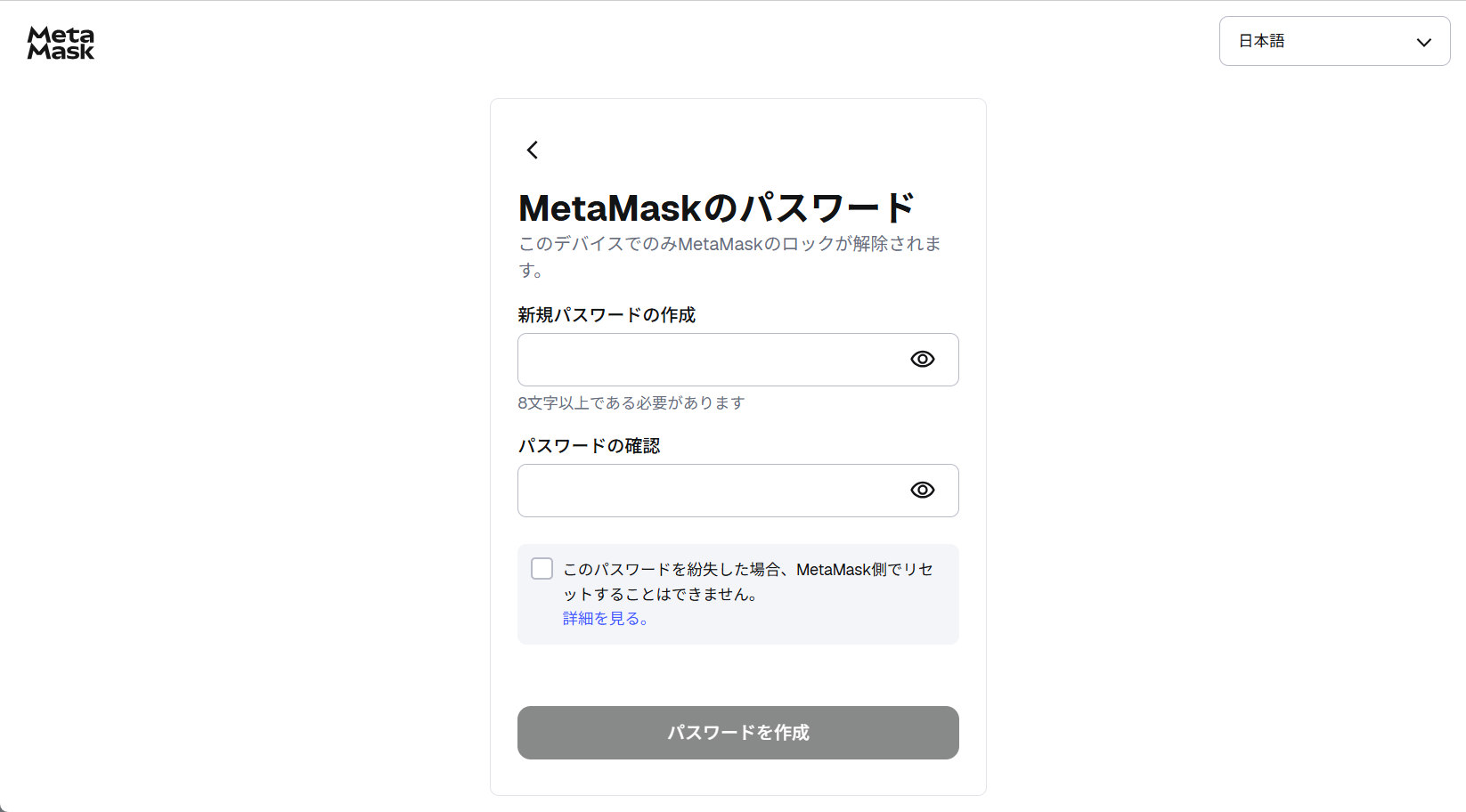Select the MetaMaskのパスワード heading
Image resolution: width=1466 pixels, height=812 pixels.
click(x=716, y=207)
